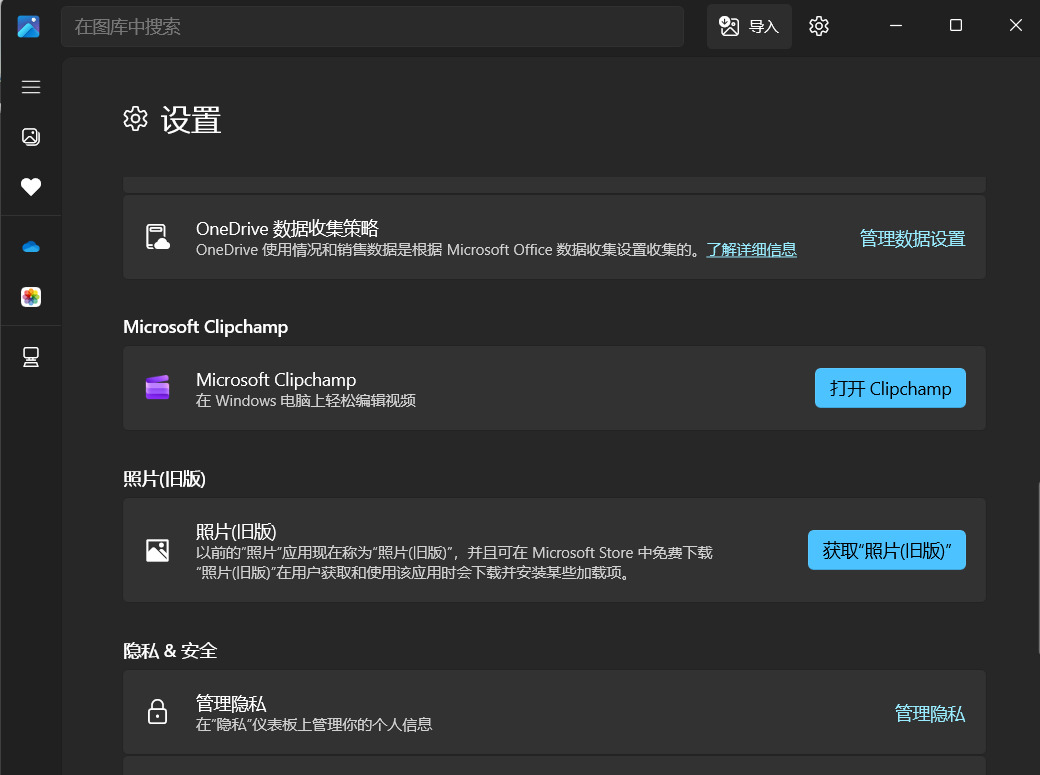Click the OneDrive 数据收集策略 title text

(287, 229)
